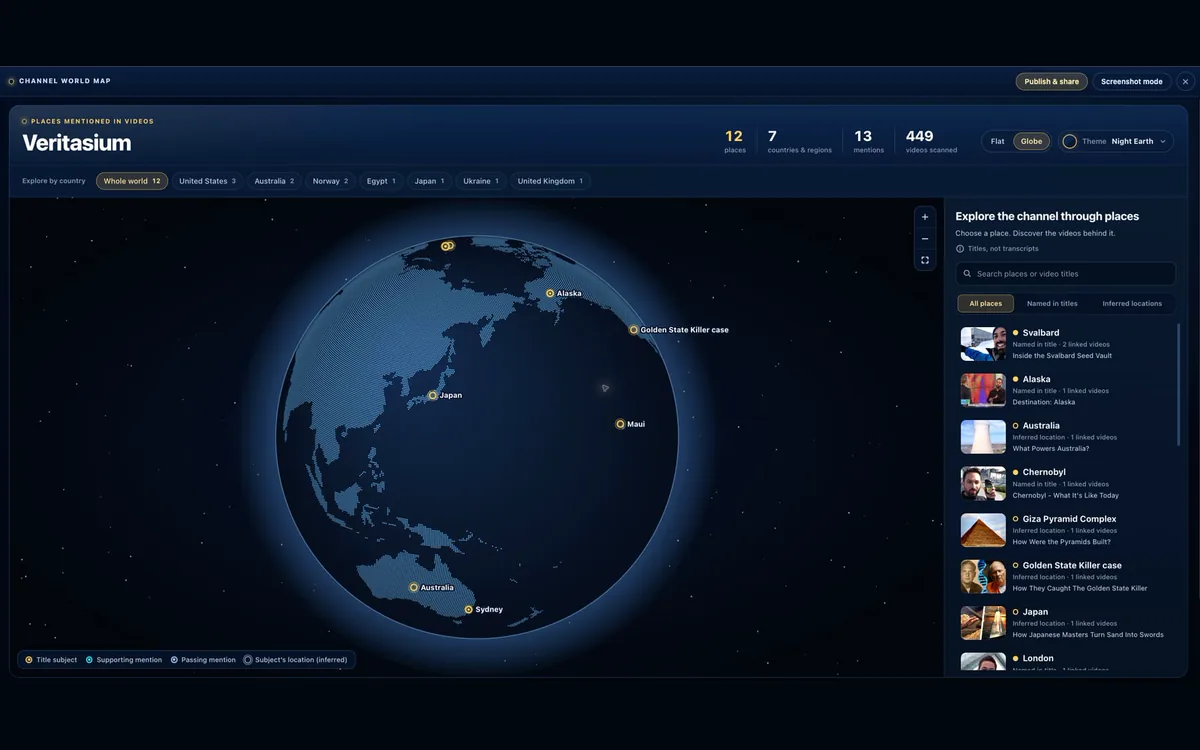
Task: Focus the Search places or video titles field
Action: (x=1065, y=274)
